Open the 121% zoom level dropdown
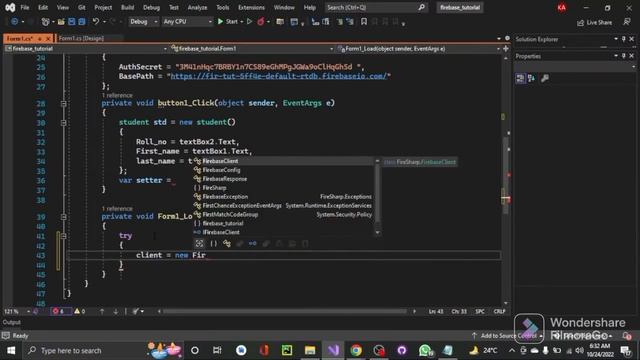640x360 pixels. tap(17, 311)
